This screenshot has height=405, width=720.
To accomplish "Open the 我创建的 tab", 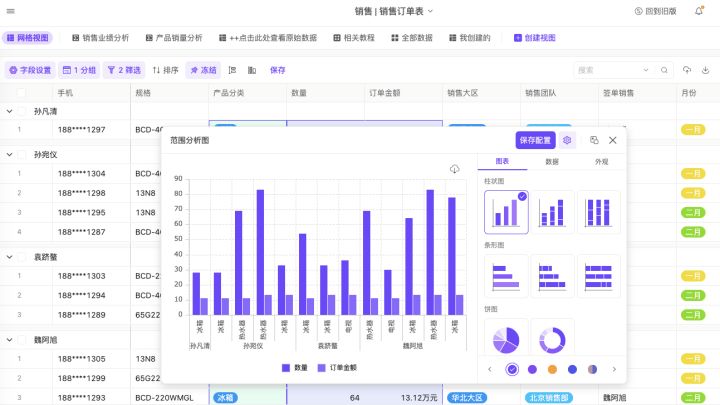I will point(470,38).
